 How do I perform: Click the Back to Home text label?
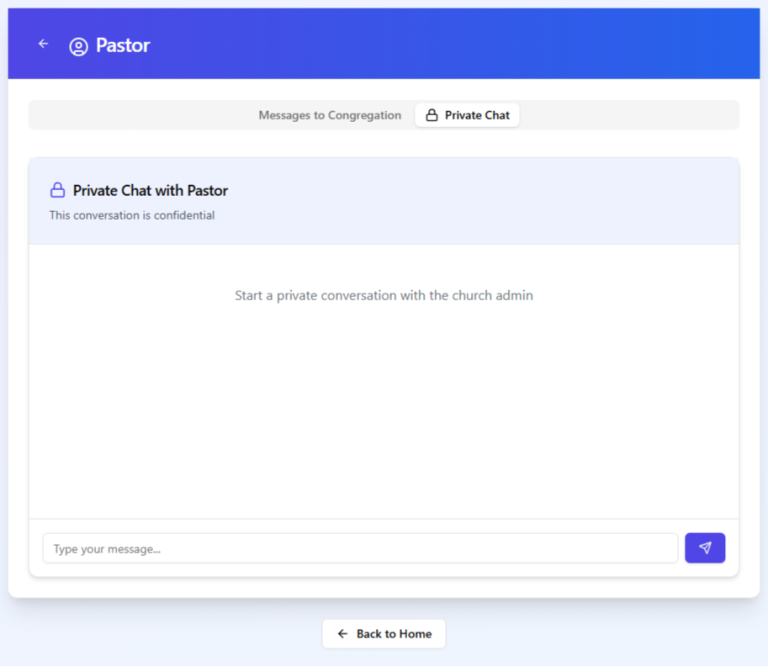[x=394, y=634]
